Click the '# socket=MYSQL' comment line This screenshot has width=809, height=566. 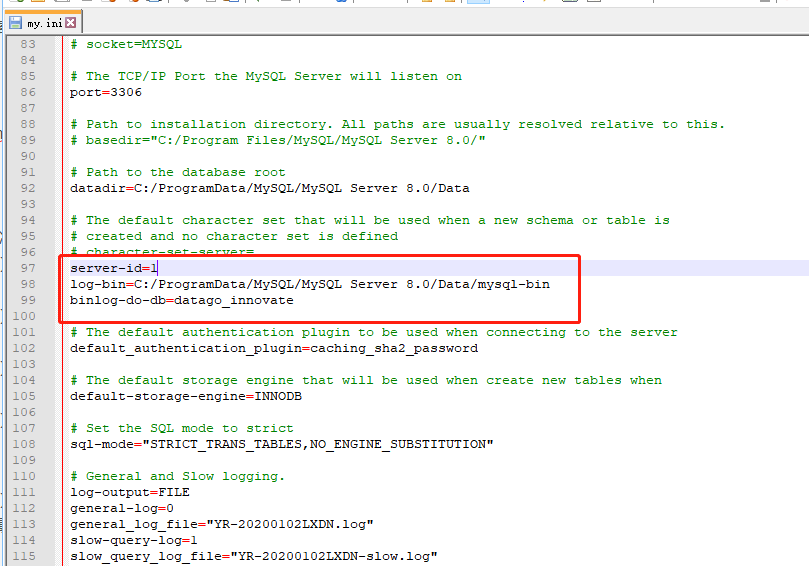coord(126,44)
